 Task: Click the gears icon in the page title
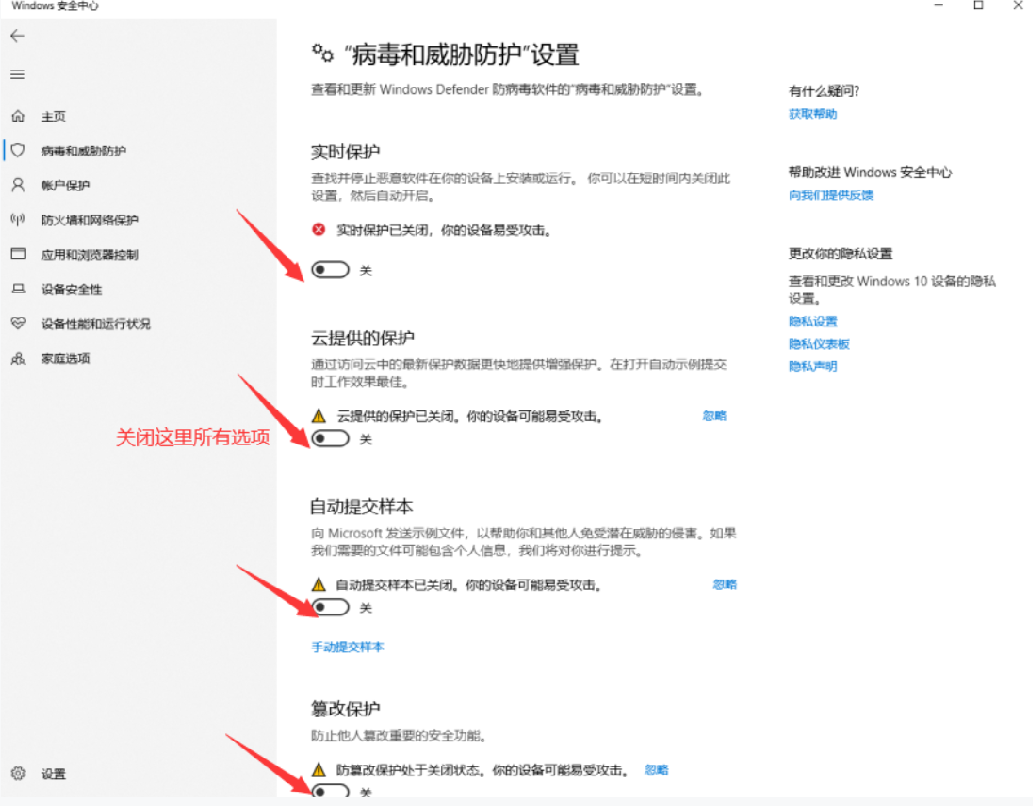(323, 53)
